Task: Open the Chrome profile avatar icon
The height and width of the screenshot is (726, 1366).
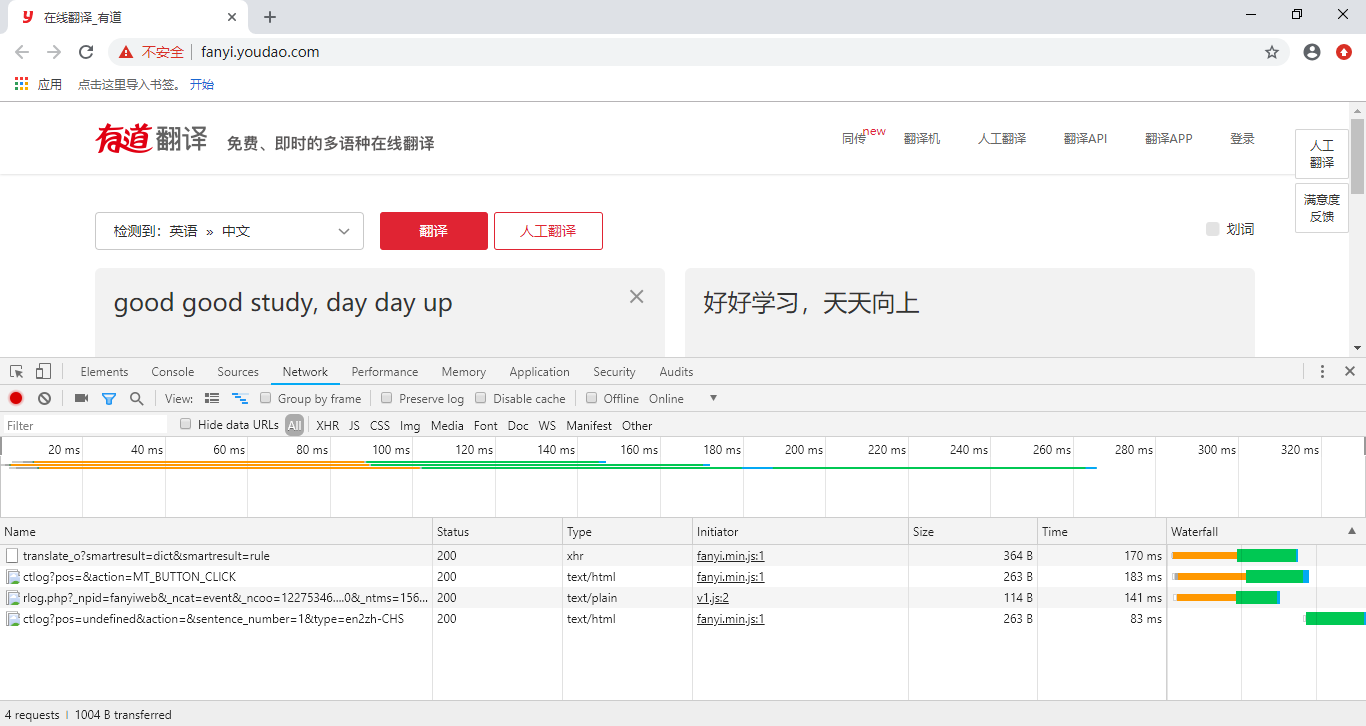Action: click(x=1312, y=52)
